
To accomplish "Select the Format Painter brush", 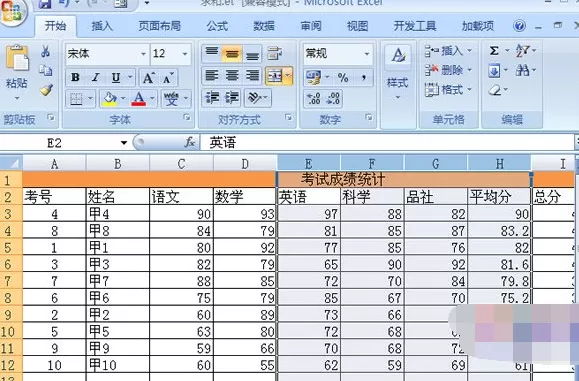I will click(x=46, y=89).
